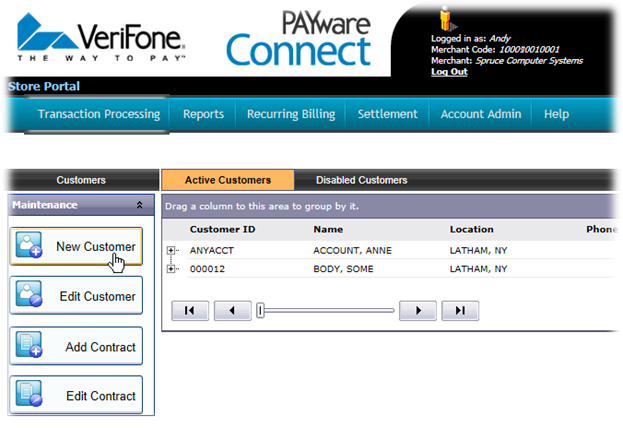The height and width of the screenshot is (428, 623).
Task: Click the Log Out link
Action: pyautogui.click(x=449, y=72)
